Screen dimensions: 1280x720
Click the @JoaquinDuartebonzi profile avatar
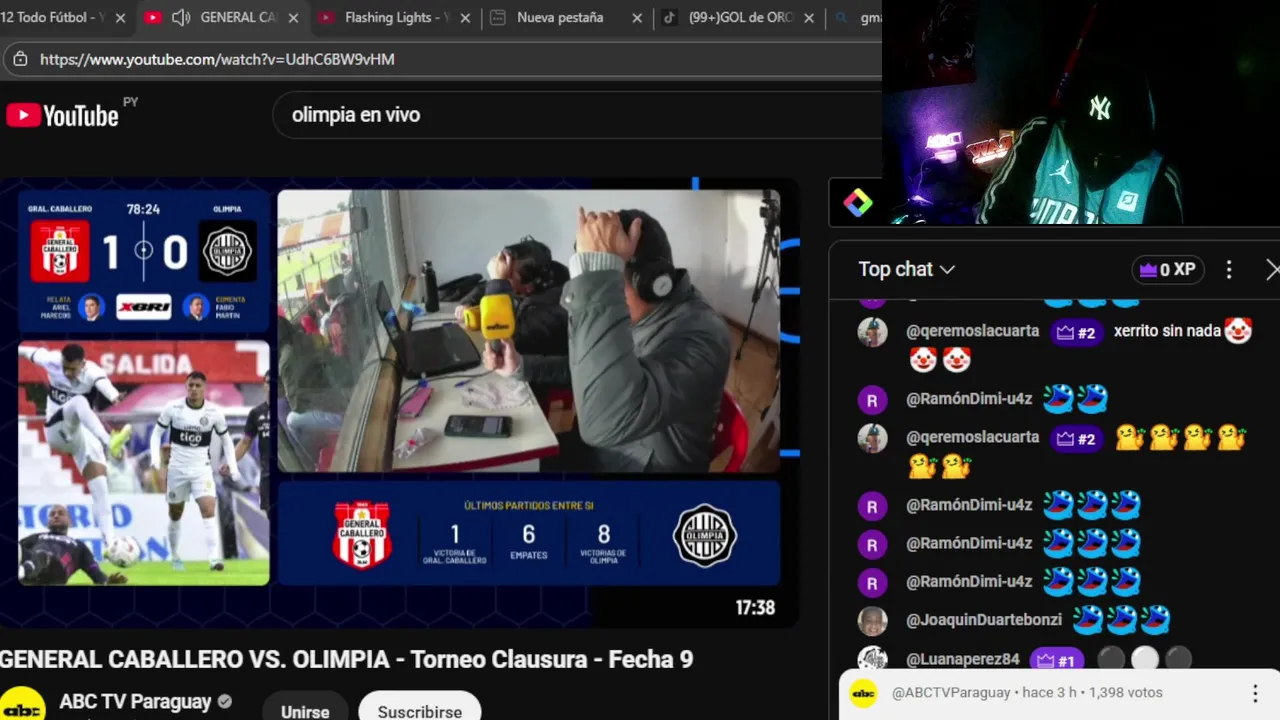click(x=872, y=621)
